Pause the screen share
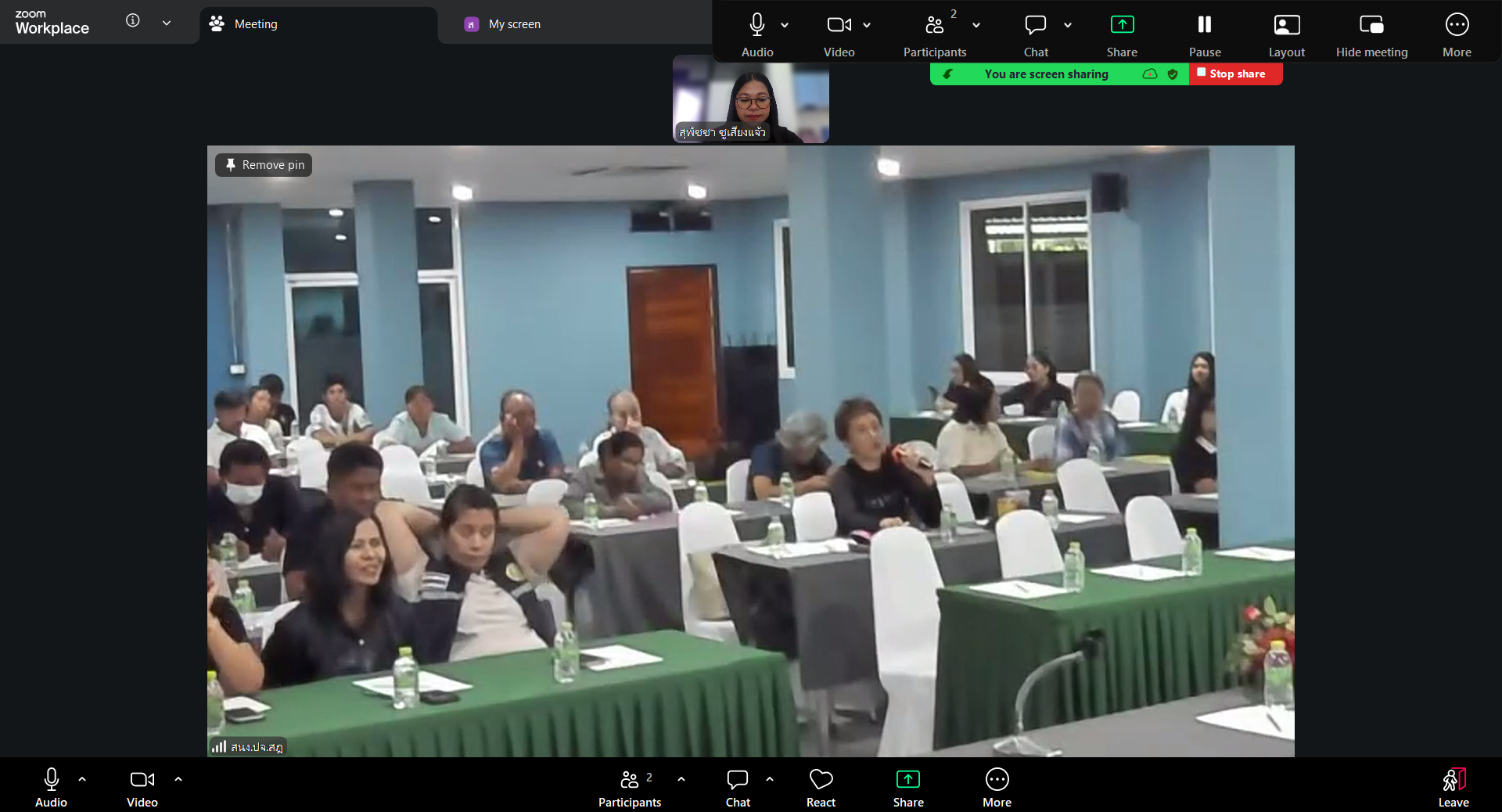1502x812 pixels. [x=1204, y=34]
